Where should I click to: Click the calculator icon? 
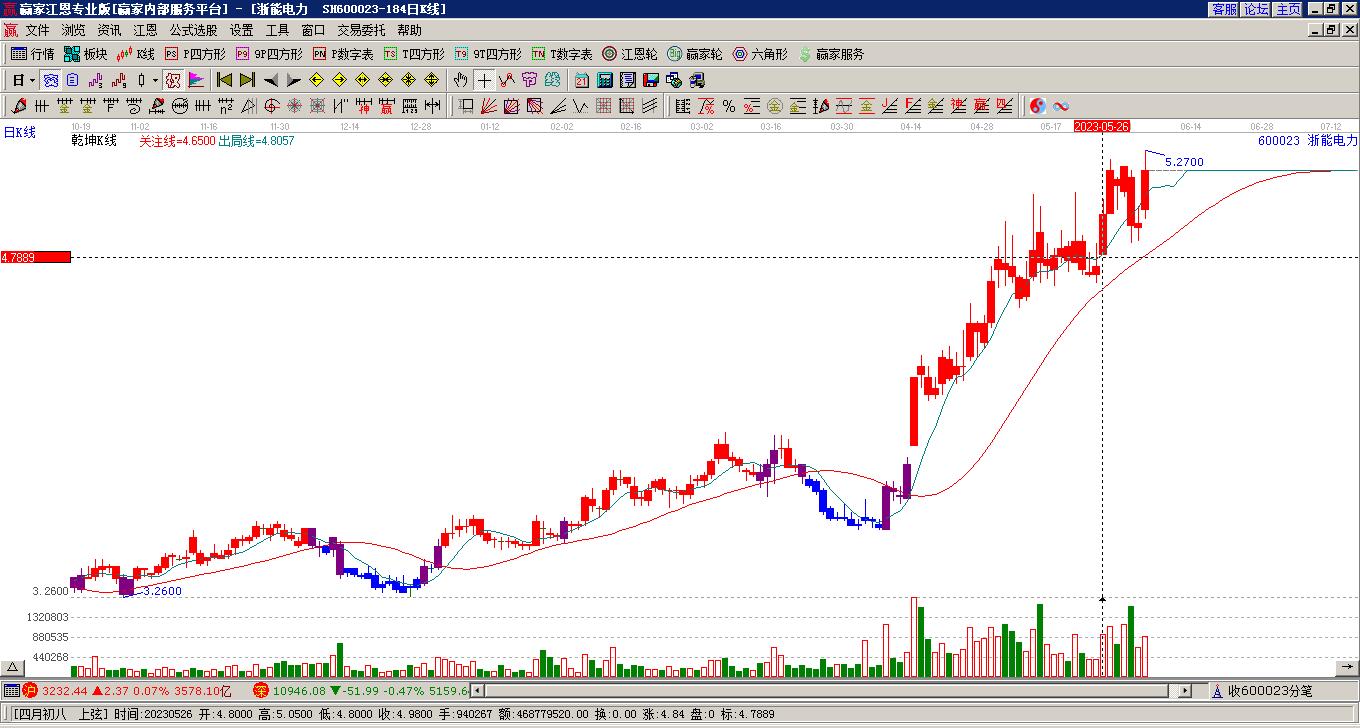click(x=604, y=80)
